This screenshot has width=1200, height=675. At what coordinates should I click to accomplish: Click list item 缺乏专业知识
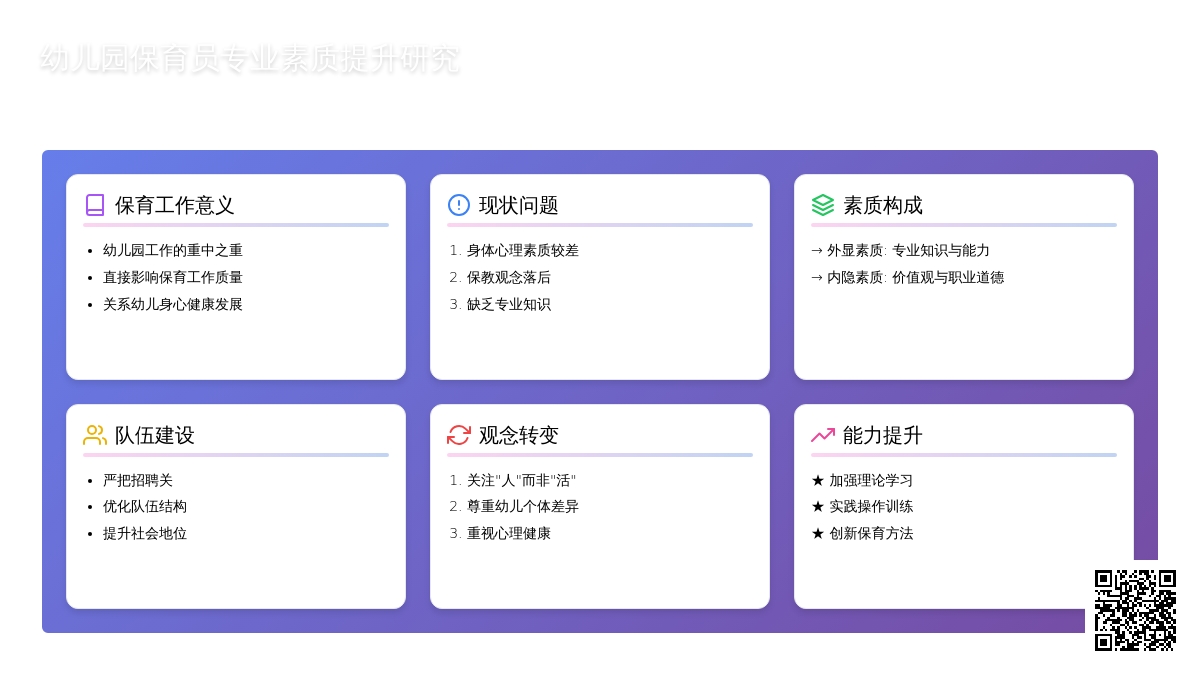pos(509,304)
